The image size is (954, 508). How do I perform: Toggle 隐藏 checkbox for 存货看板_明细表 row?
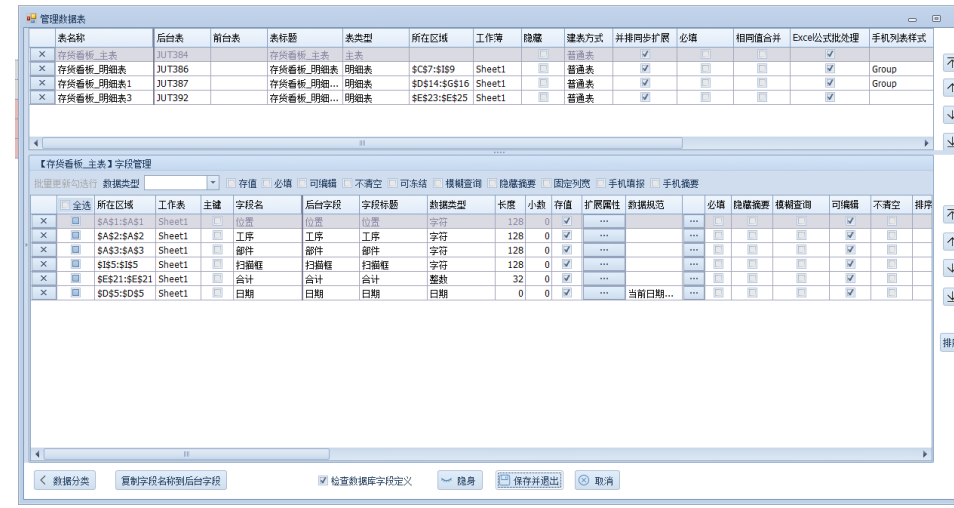[543, 69]
